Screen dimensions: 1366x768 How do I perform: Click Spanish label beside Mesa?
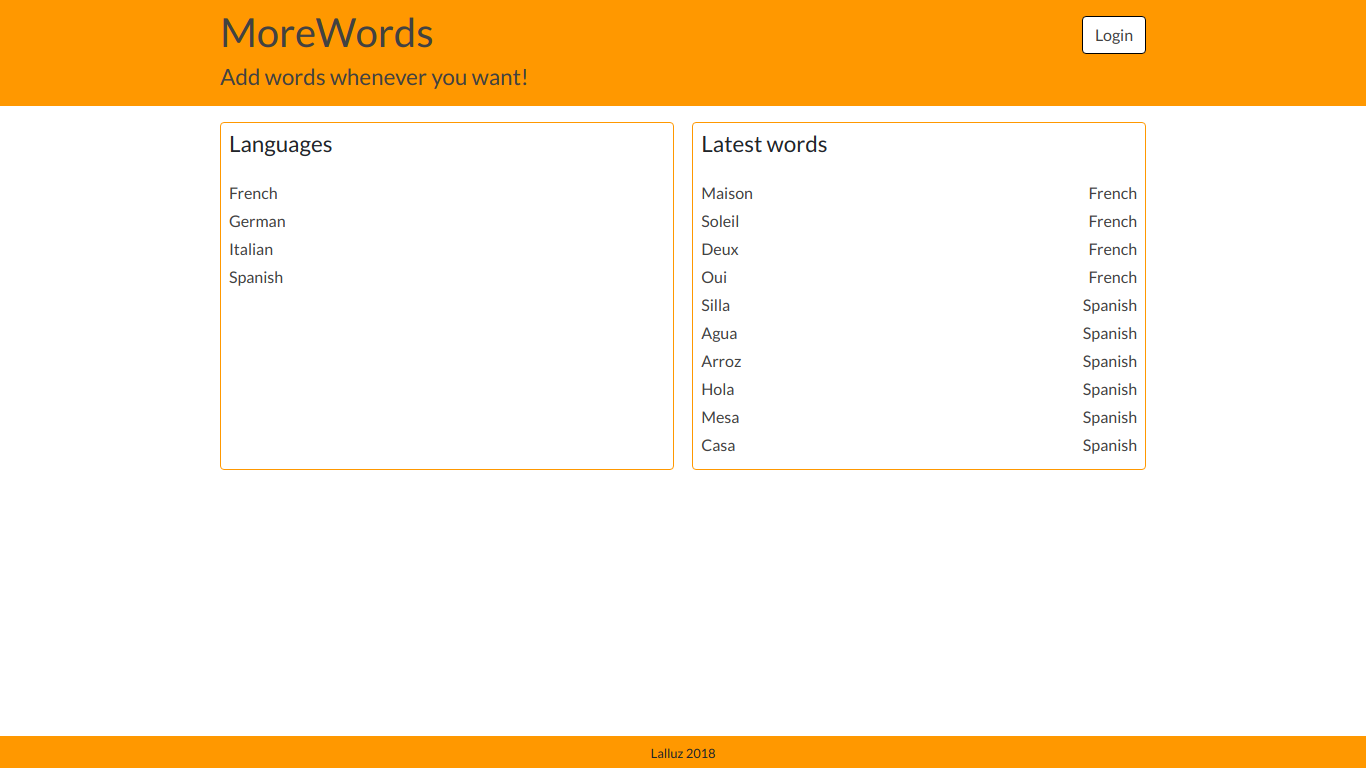[1109, 417]
